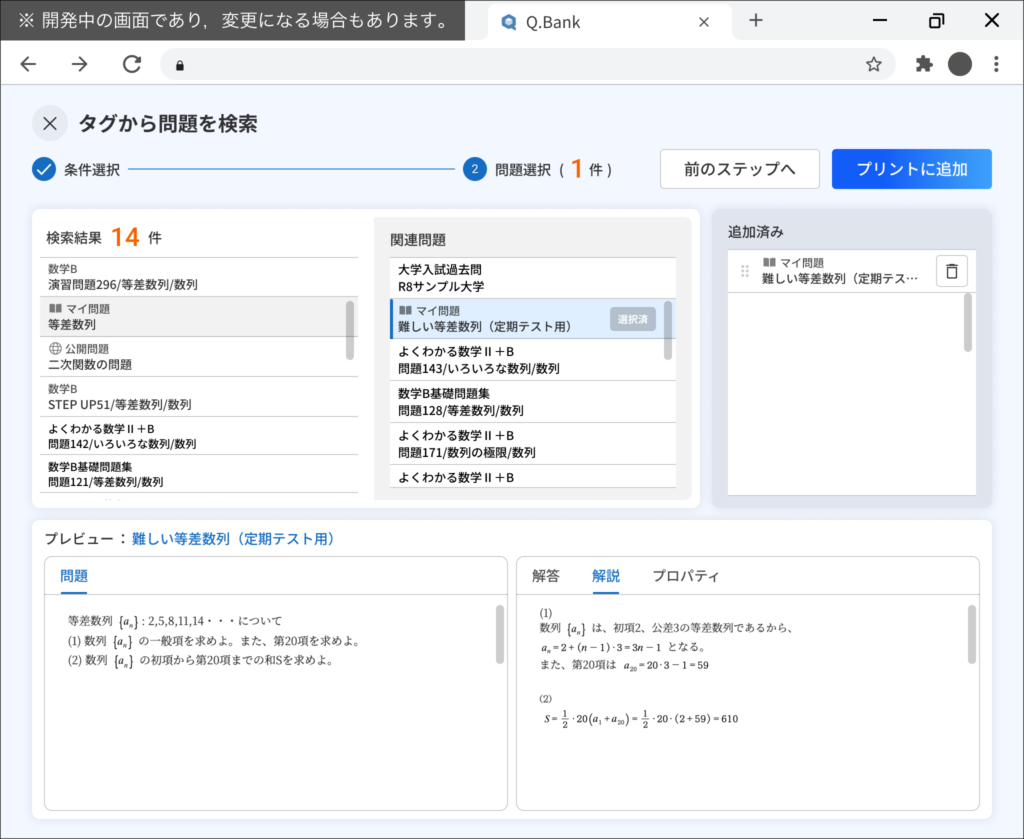Click the page reload icon
1024x839 pixels.
click(131, 63)
